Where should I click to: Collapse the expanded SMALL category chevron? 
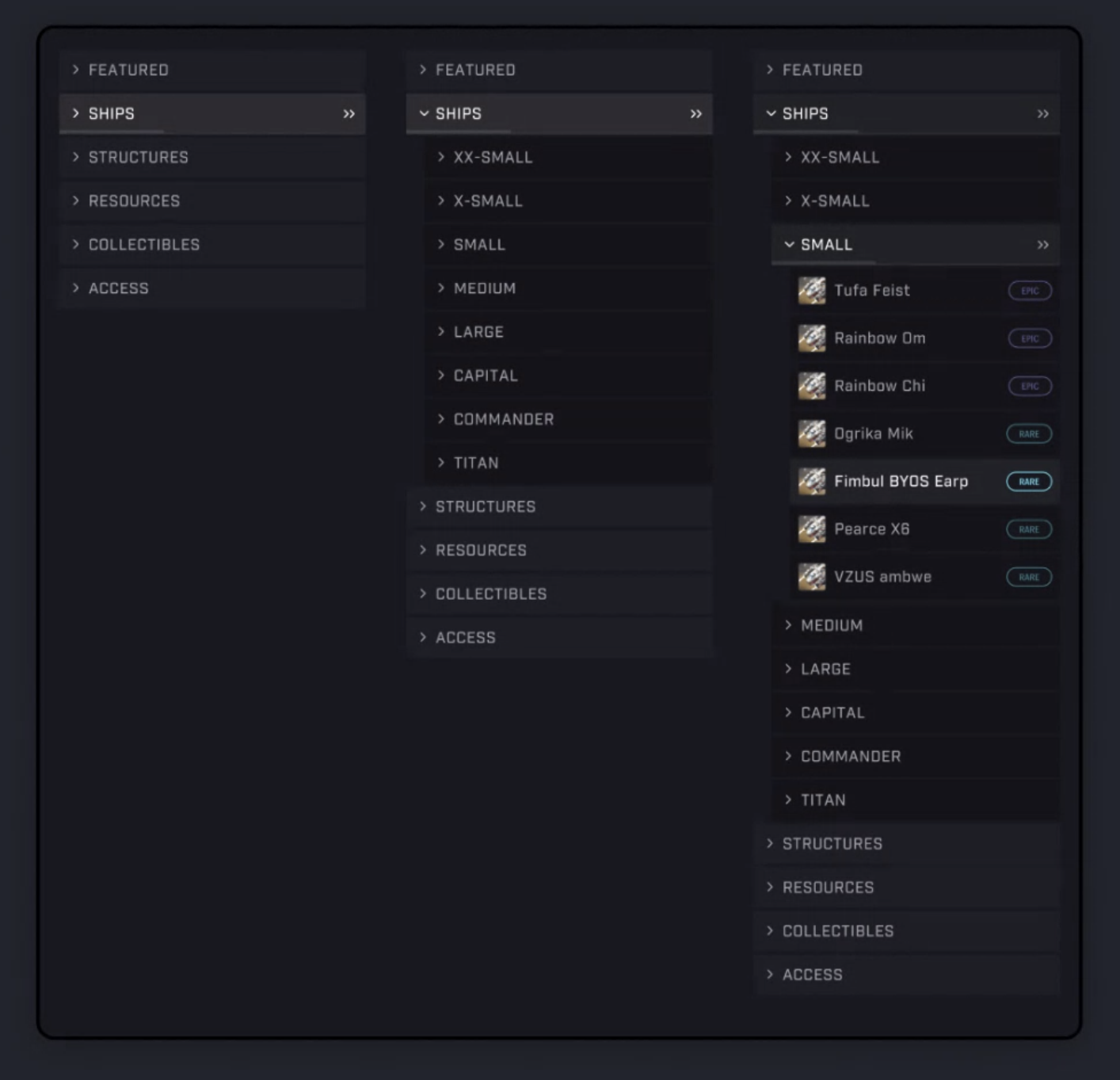[x=789, y=245]
